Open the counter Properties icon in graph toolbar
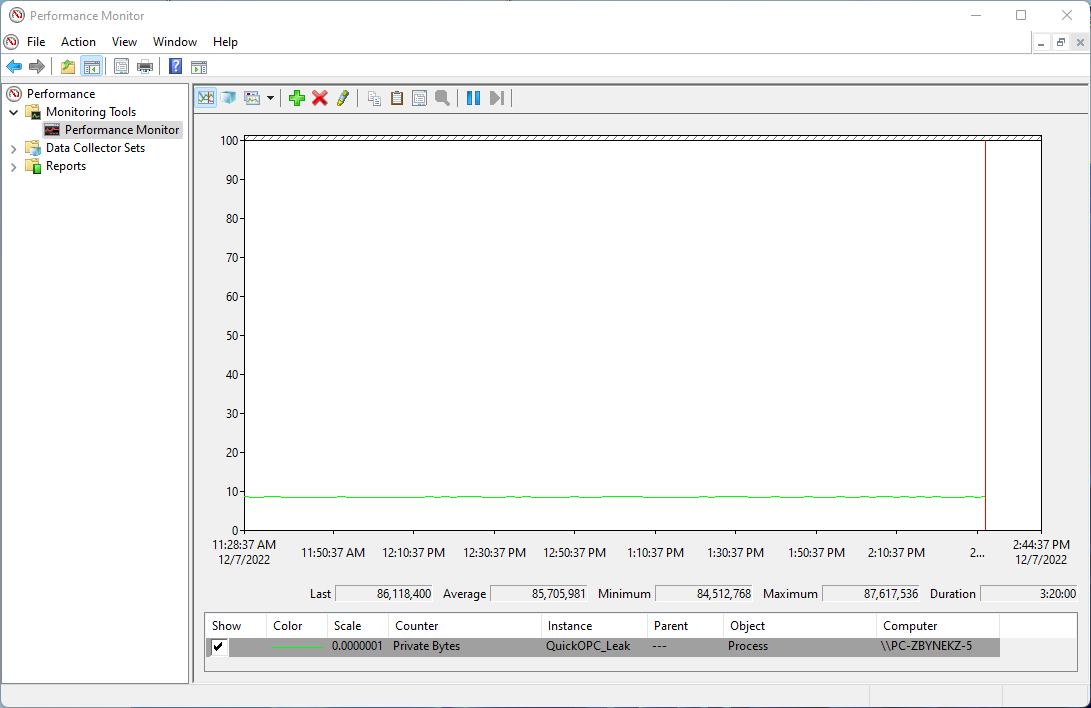1091x708 pixels. 419,98
